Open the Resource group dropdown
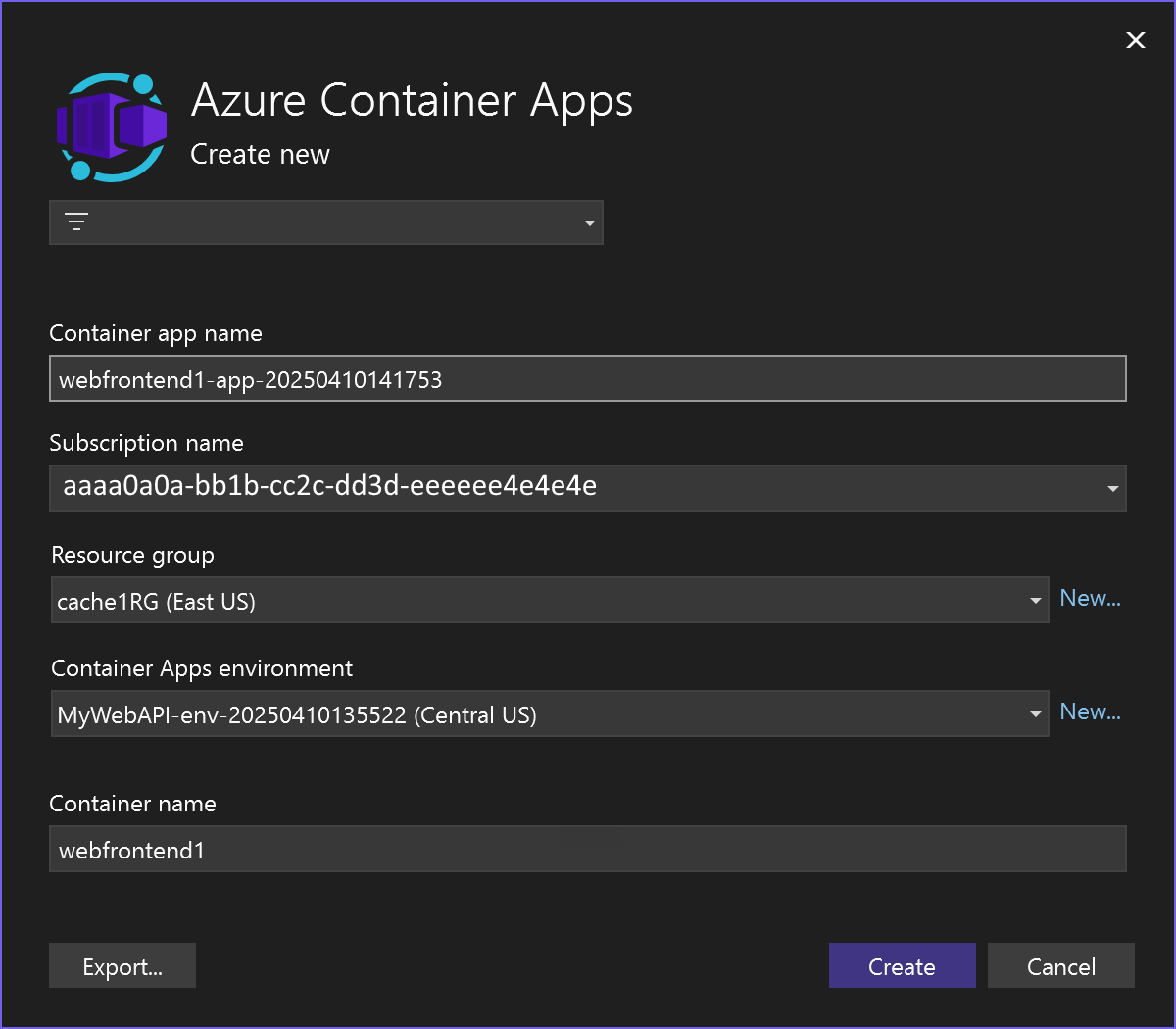Screen dimensions: 1176x1029 click(x=1036, y=600)
